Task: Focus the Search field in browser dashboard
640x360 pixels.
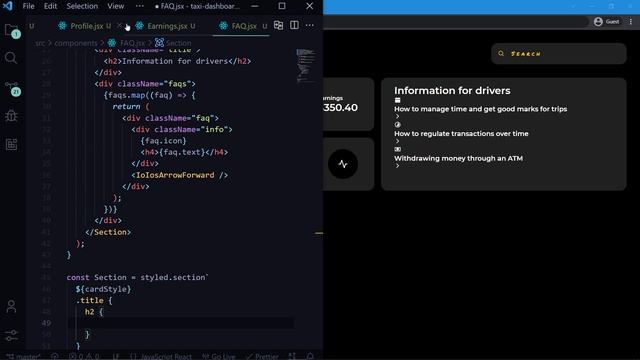Action: [559, 53]
